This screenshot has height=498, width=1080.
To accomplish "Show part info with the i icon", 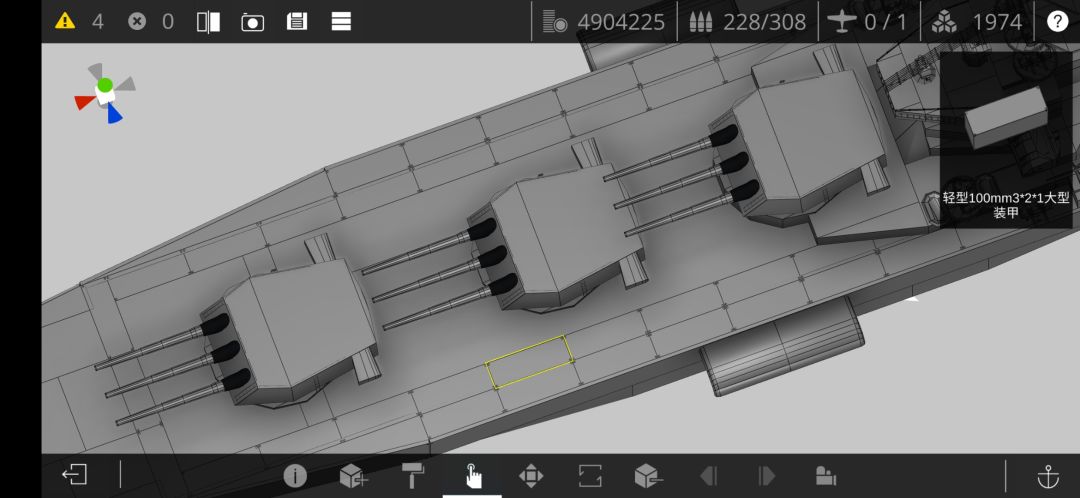I will click(x=295, y=476).
